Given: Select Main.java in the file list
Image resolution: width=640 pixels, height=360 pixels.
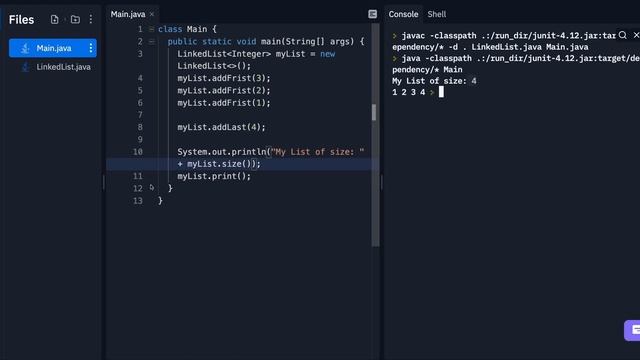Looking at the screenshot, I should point(53,48).
